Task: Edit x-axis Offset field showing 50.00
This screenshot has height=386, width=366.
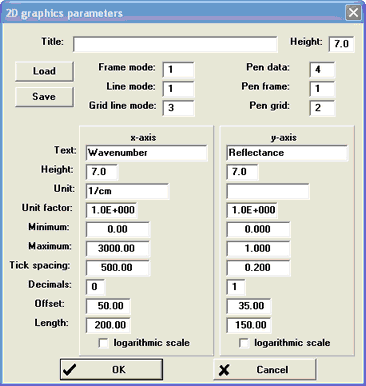Action: point(108,306)
